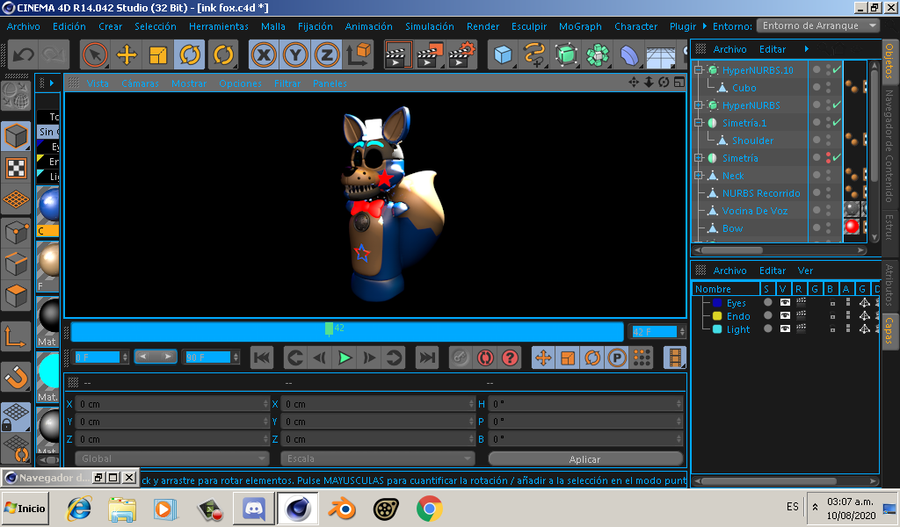Expand the HyperNURBS.10 tree node
The height and width of the screenshot is (527, 900).
point(699,70)
